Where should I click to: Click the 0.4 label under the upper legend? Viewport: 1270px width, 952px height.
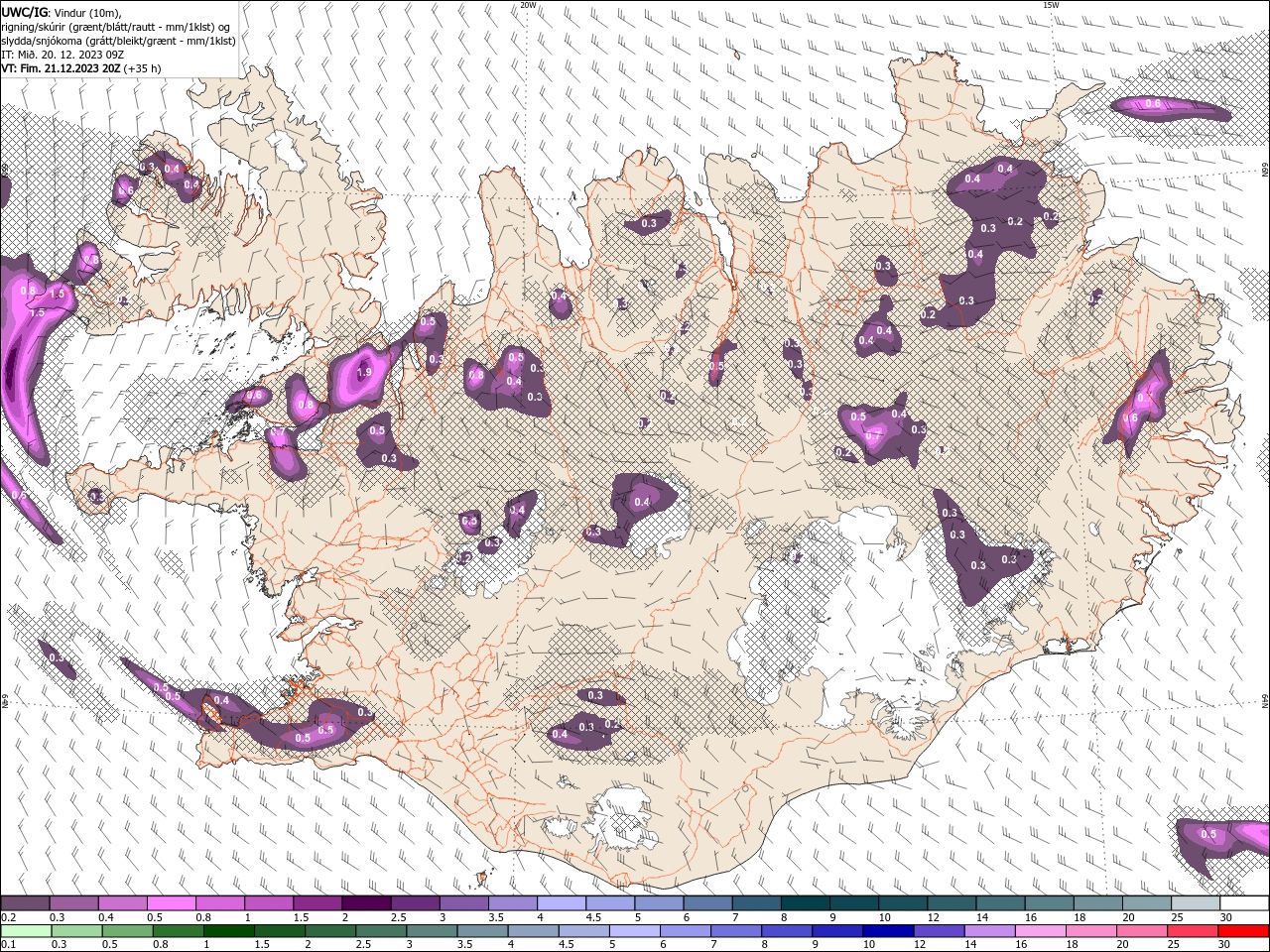click(106, 917)
